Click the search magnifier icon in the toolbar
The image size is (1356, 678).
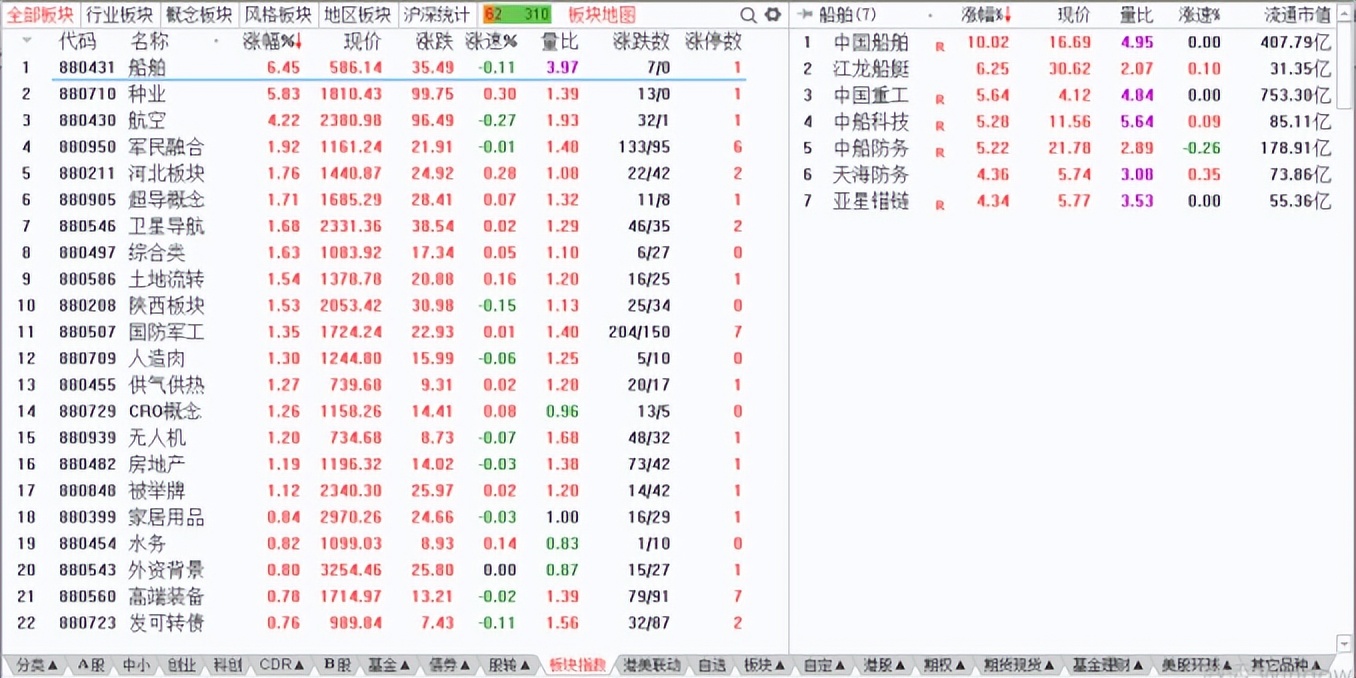tap(747, 15)
